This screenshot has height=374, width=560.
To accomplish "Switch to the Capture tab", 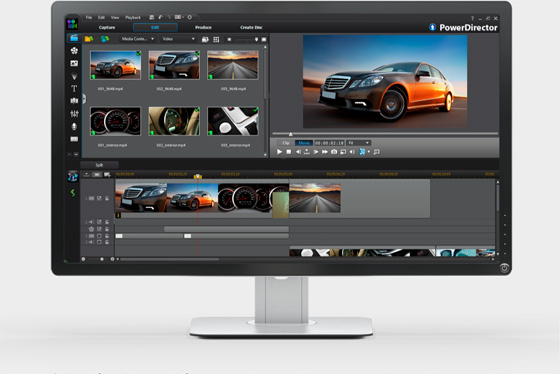I will pyautogui.click(x=107, y=28).
